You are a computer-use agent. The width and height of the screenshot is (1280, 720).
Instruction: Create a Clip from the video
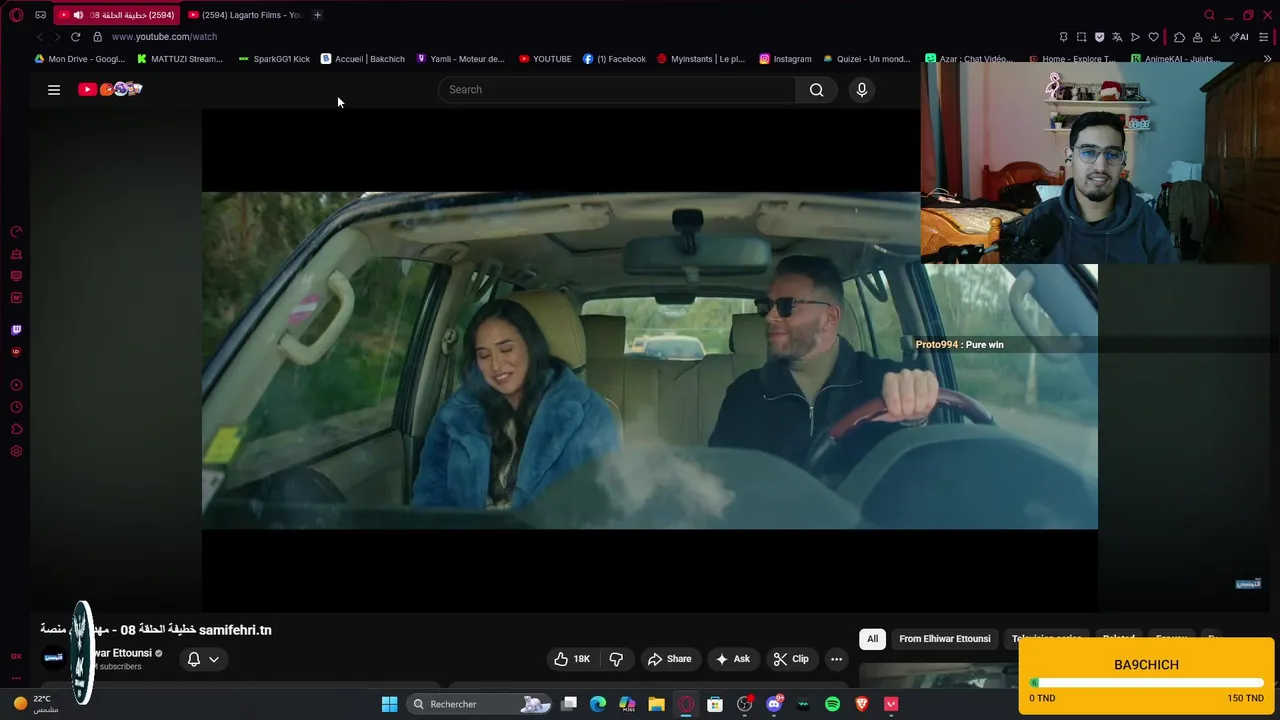[x=791, y=659]
